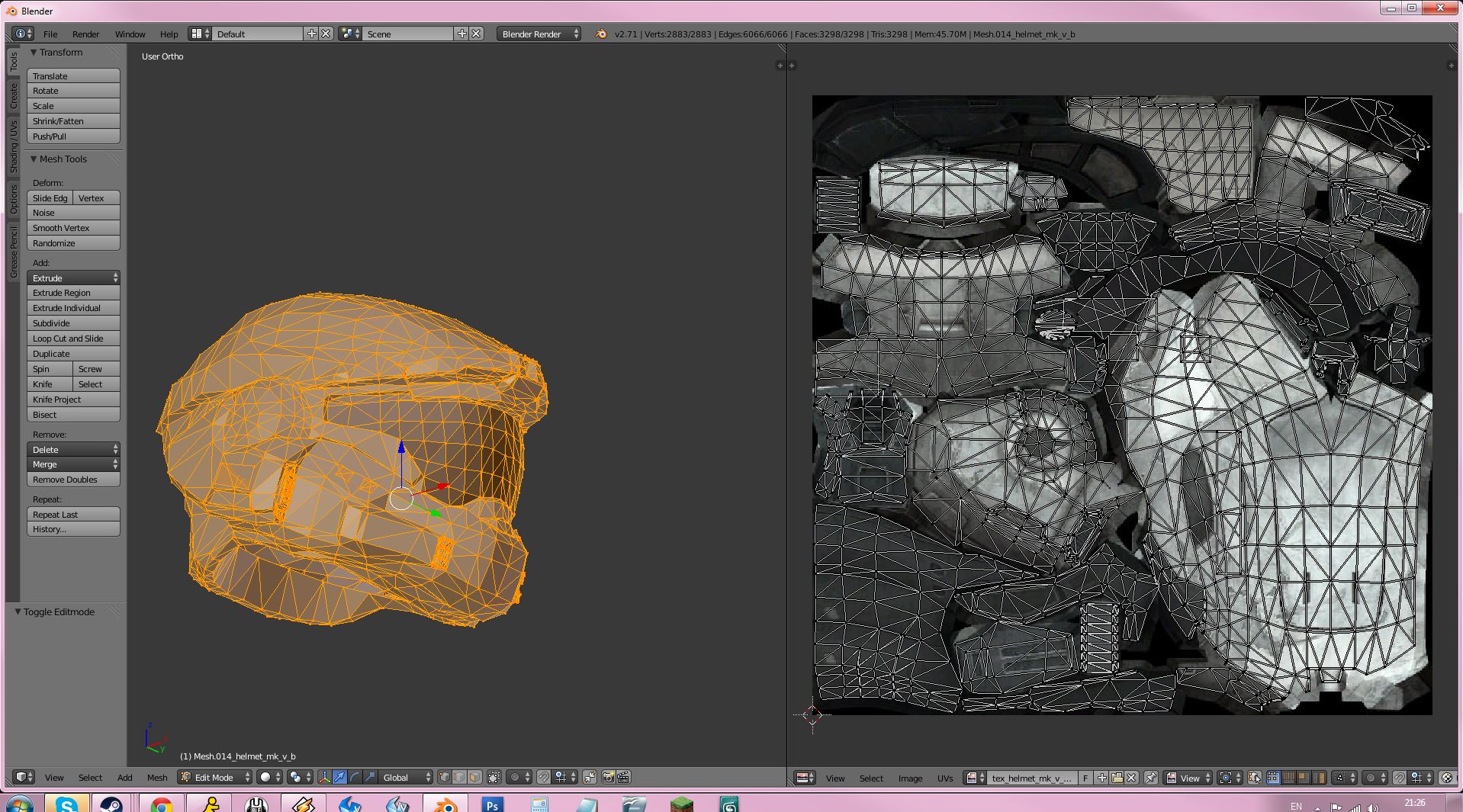This screenshot has width=1463, height=812.
Task: Open the Window menu
Action: [130, 34]
